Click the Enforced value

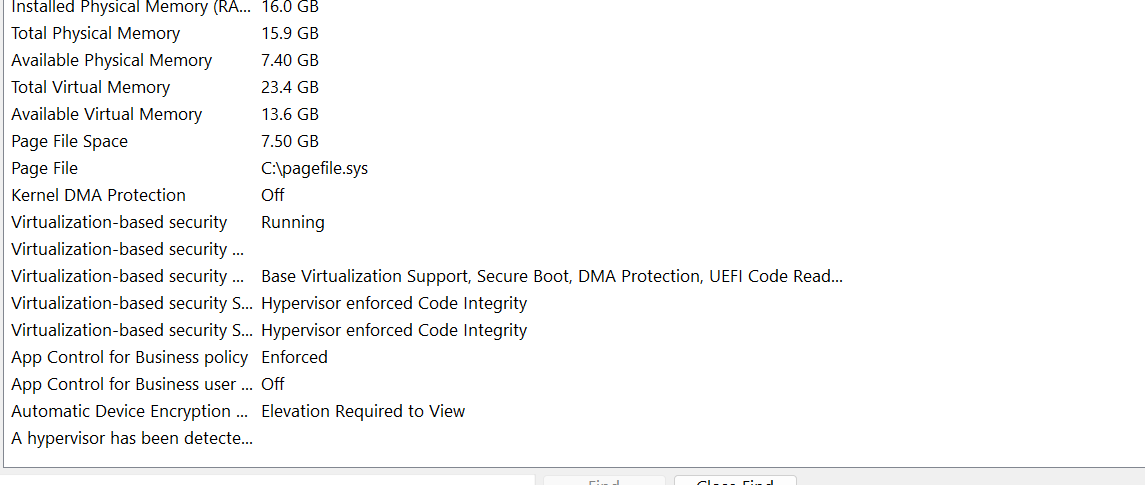coord(294,357)
